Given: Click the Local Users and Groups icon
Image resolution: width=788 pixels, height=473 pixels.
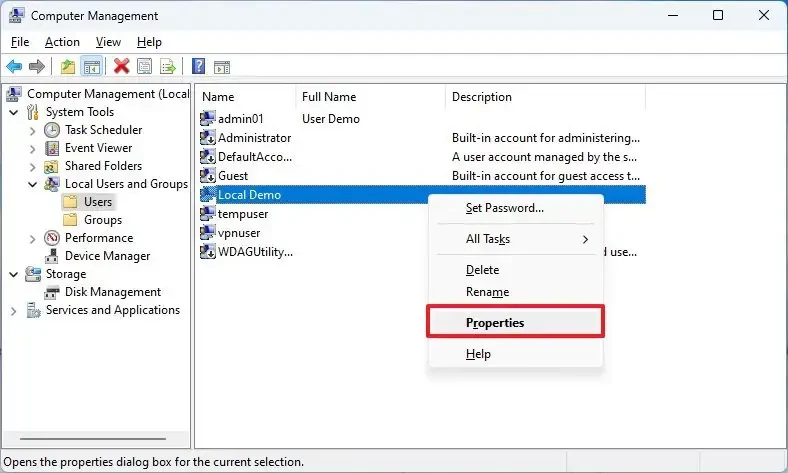Looking at the screenshot, I should coord(52,184).
